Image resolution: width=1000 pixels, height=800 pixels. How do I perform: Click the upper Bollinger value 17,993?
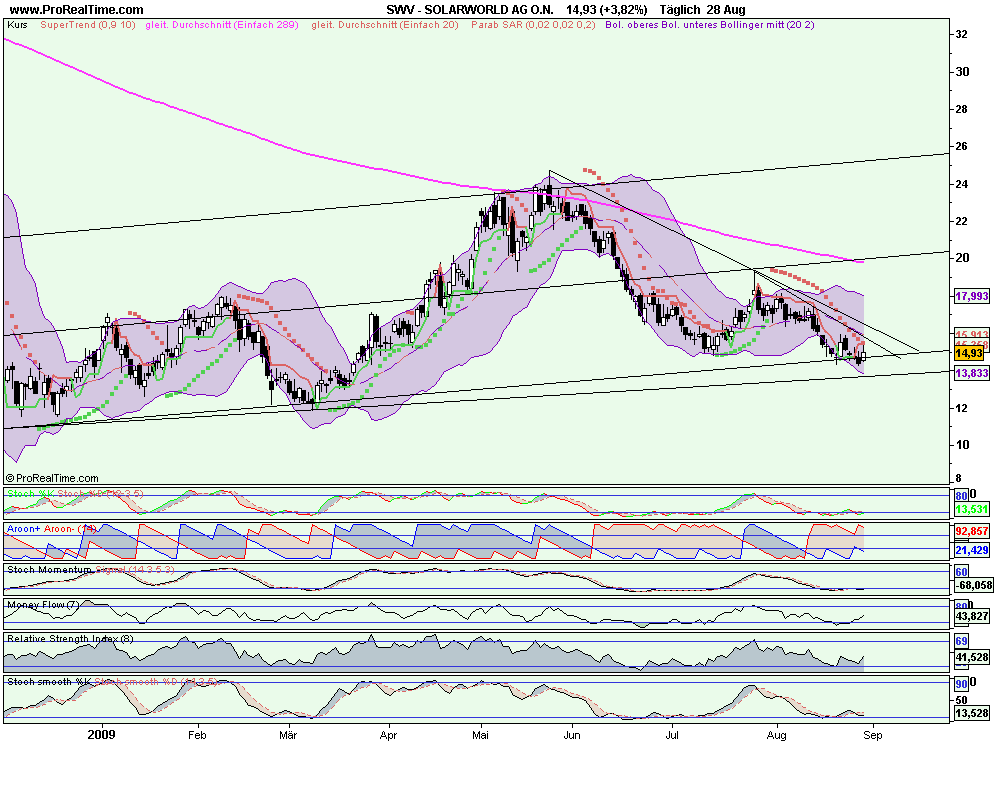pyautogui.click(x=971, y=296)
